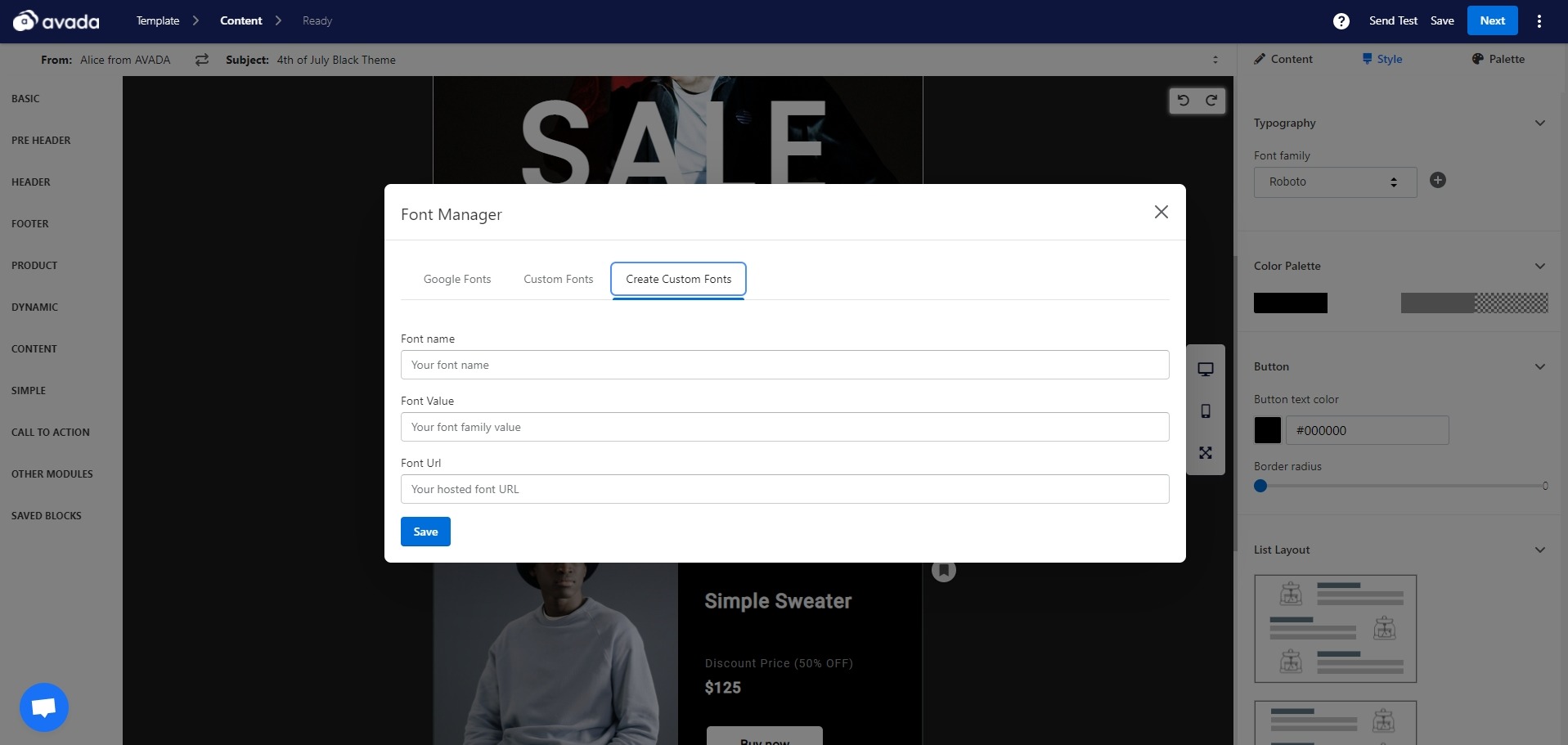
Task: Collapse the List Layout section
Action: click(1539, 550)
